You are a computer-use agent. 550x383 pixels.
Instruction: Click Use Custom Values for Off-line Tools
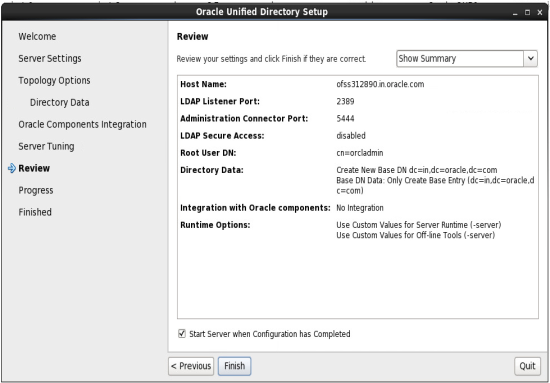[x=416, y=235]
